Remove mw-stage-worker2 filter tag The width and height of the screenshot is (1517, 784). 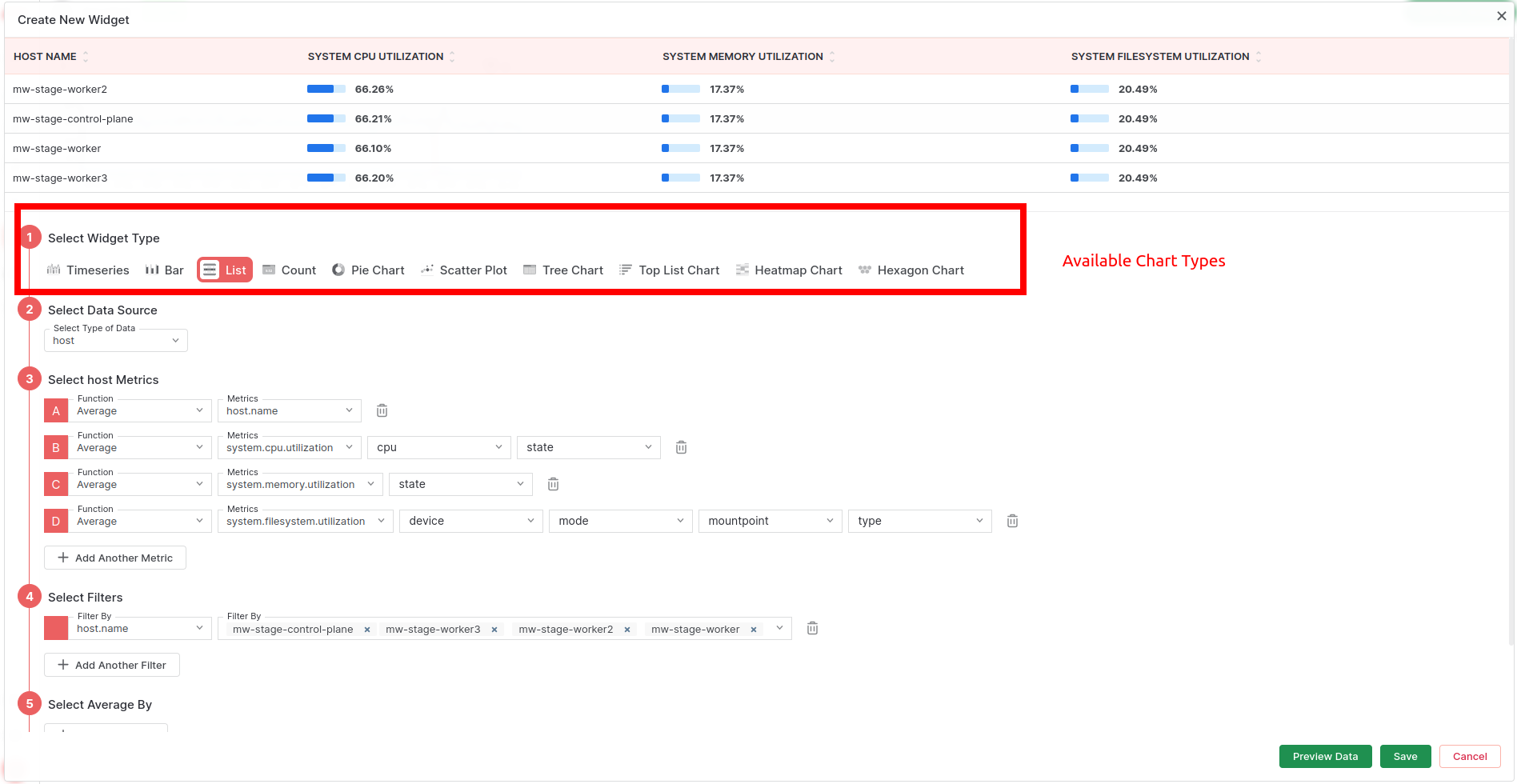627,630
